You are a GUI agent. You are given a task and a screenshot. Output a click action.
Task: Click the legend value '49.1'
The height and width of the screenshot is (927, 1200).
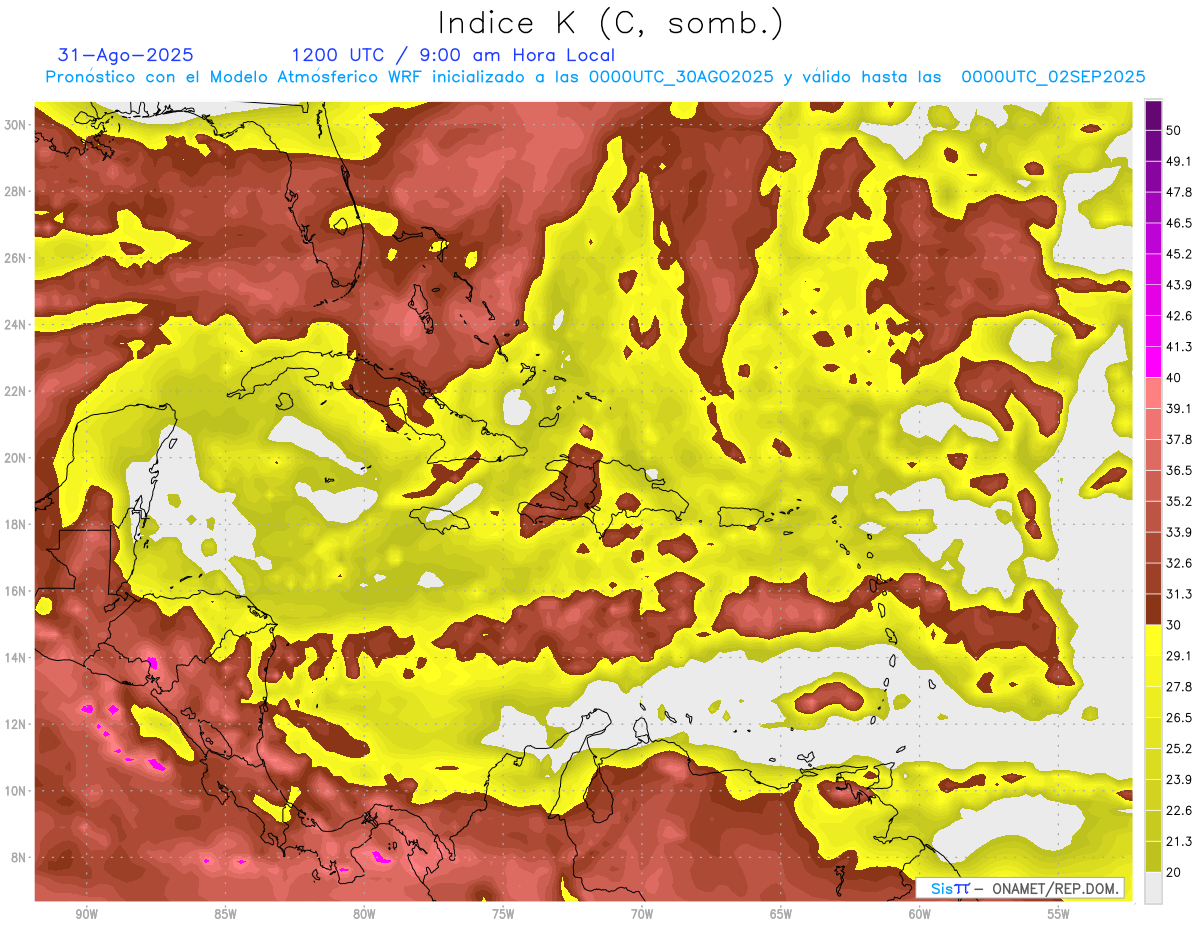[x=1179, y=161]
